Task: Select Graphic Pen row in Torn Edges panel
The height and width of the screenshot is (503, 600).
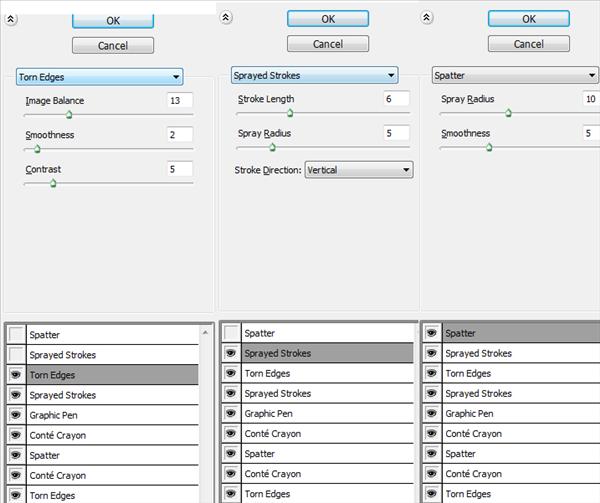Action: tap(112, 415)
